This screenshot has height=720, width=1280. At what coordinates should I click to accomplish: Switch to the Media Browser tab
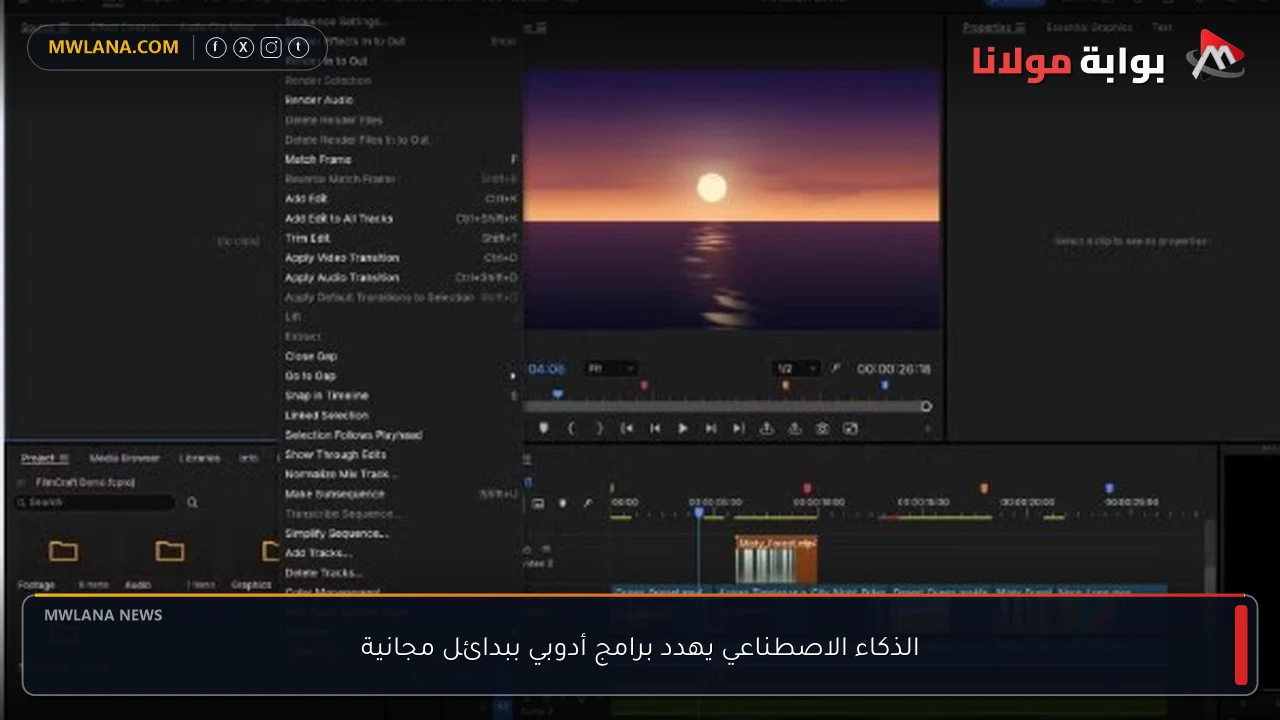click(125, 458)
